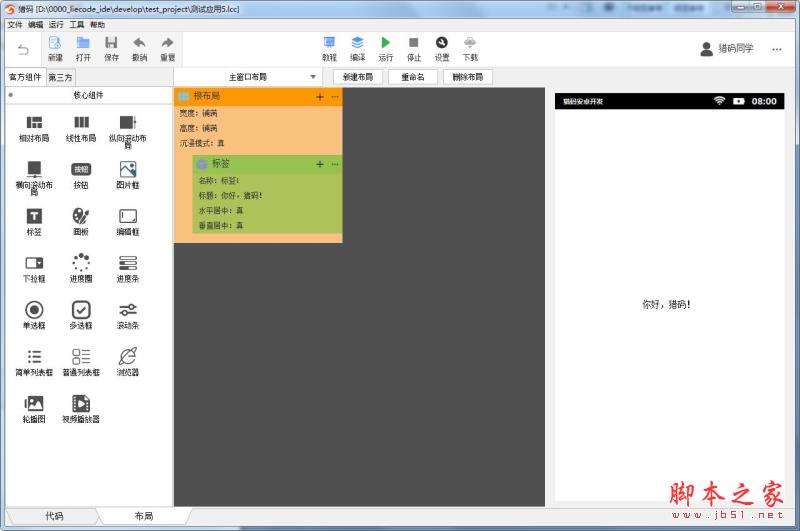
Task: Click the 下载 (Download) cloud icon
Action: 470,48
